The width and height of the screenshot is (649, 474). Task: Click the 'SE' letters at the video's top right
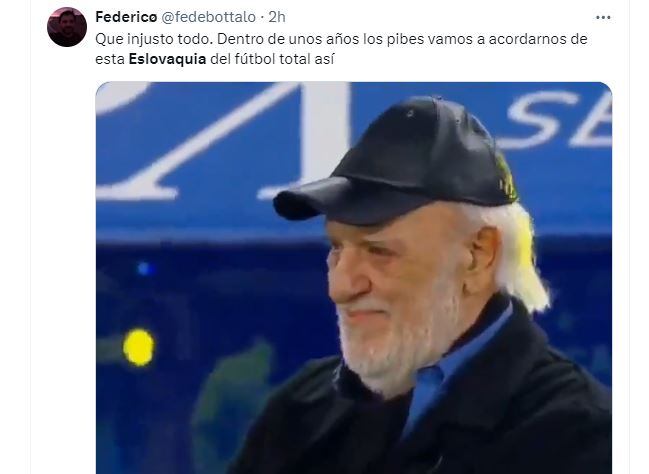559,120
